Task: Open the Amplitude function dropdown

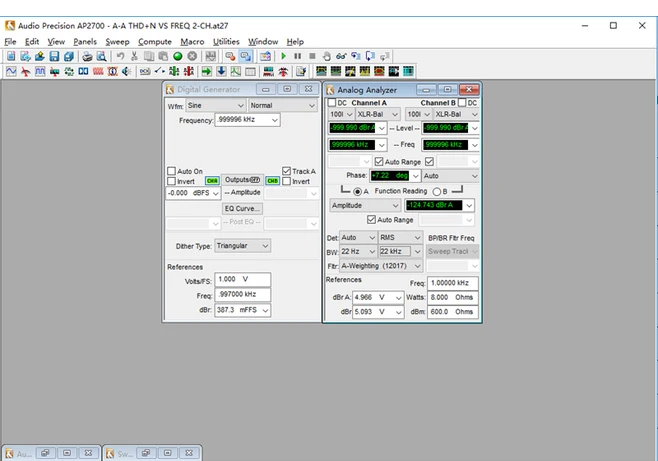Action: point(365,206)
